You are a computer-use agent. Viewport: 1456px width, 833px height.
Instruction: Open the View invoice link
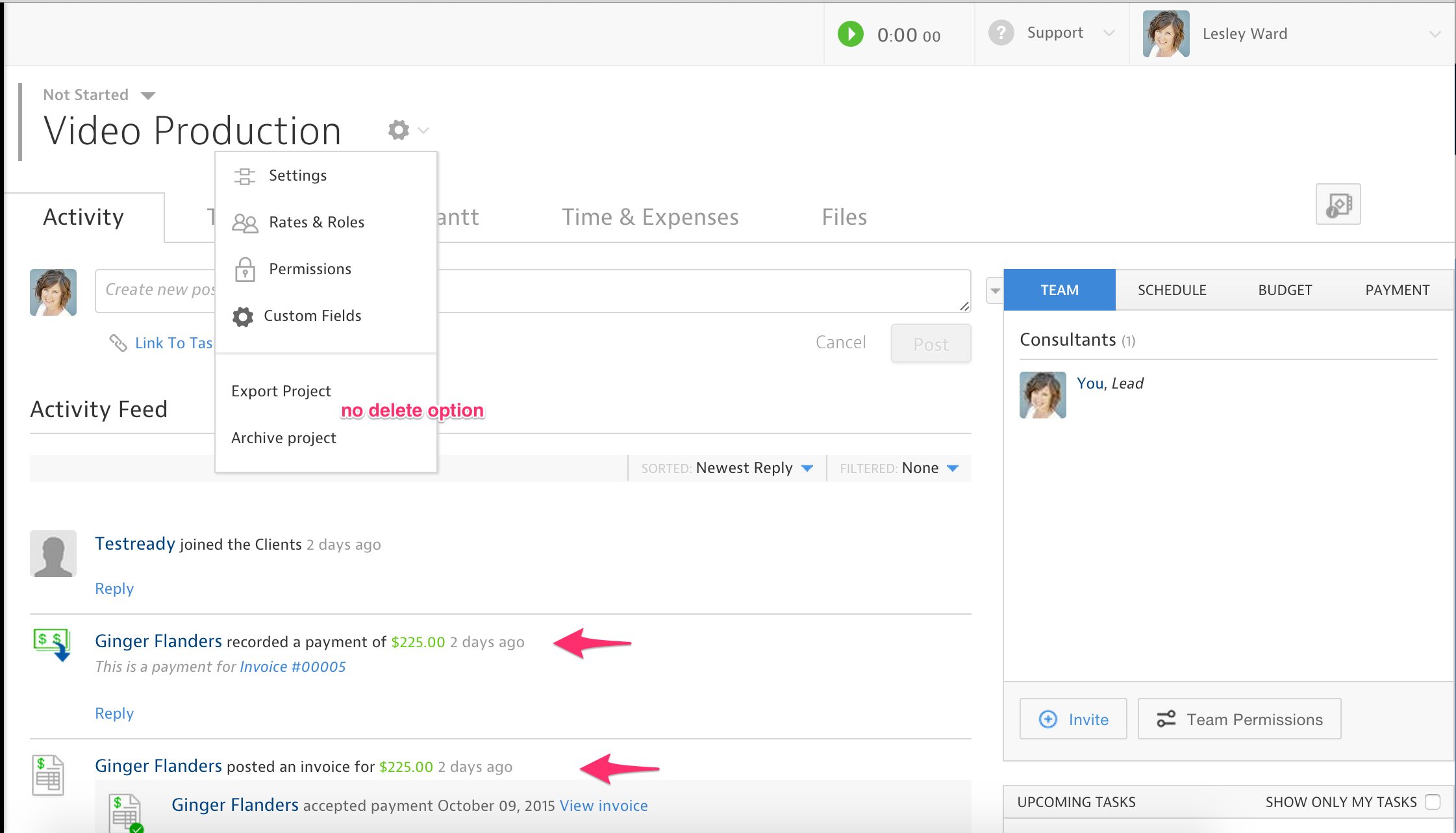coord(603,806)
